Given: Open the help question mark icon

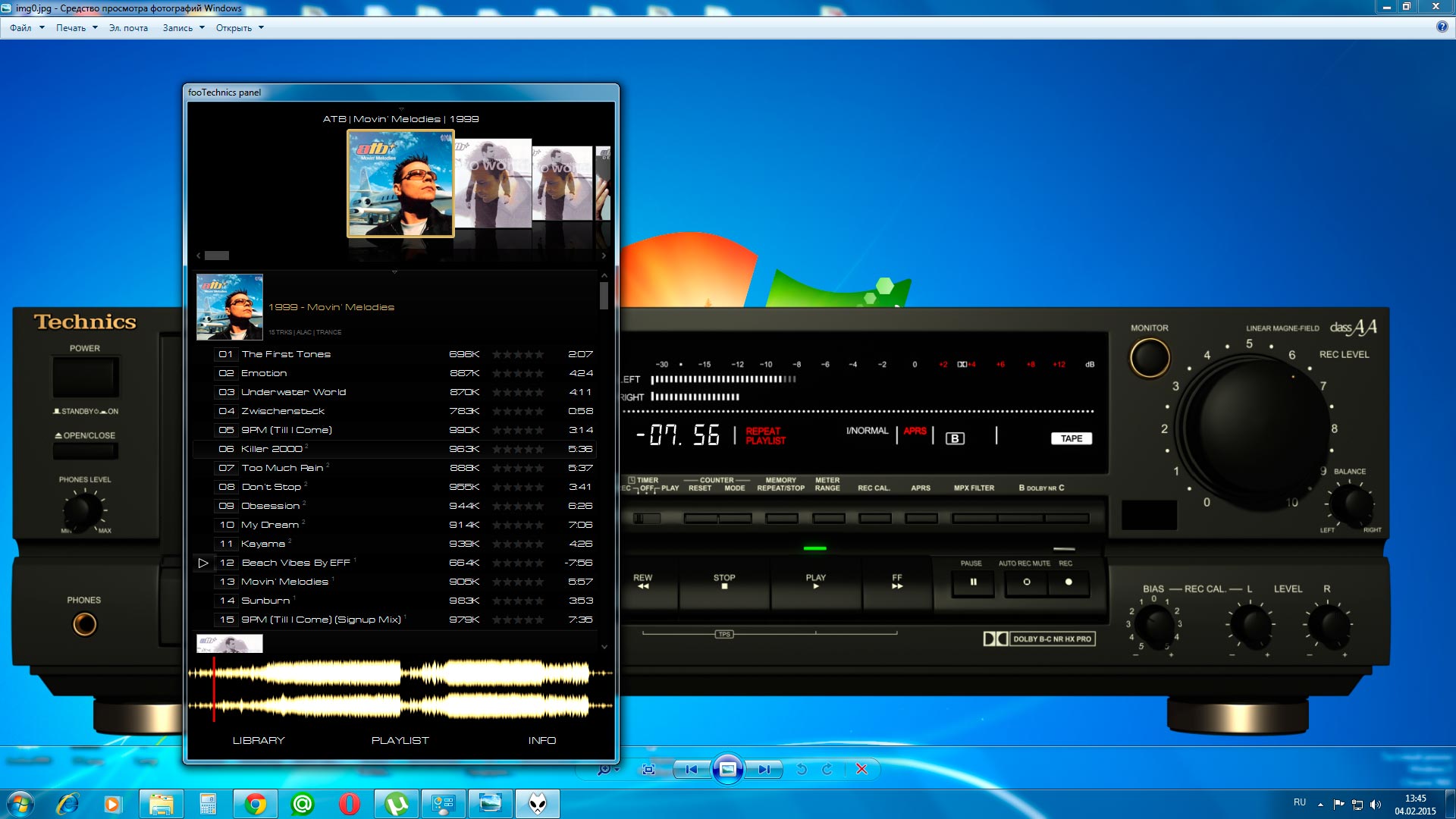Looking at the screenshot, I should click(x=1442, y=27).
